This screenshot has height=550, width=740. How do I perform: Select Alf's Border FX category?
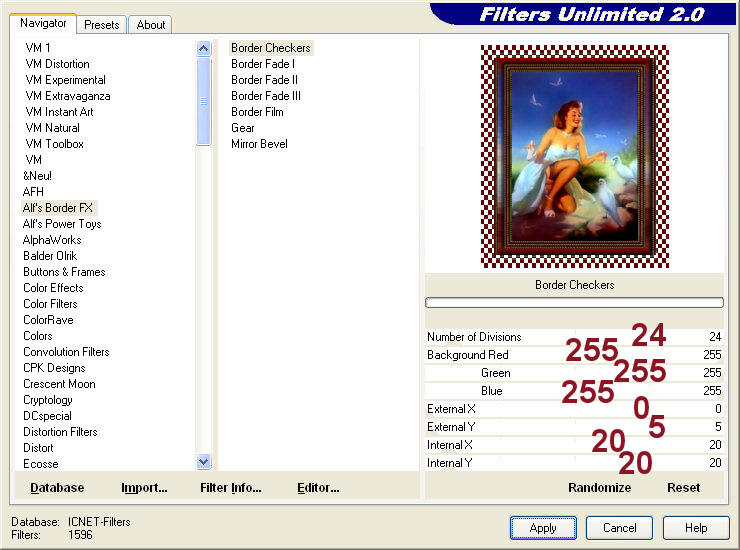(58, 208)
